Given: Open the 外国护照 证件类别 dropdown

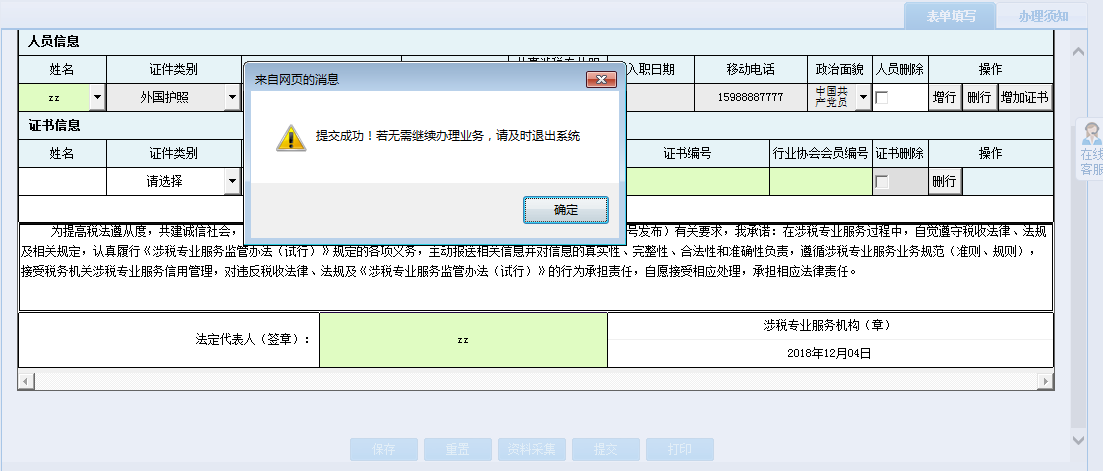Looking at the screenshot, I should (231, 98).
